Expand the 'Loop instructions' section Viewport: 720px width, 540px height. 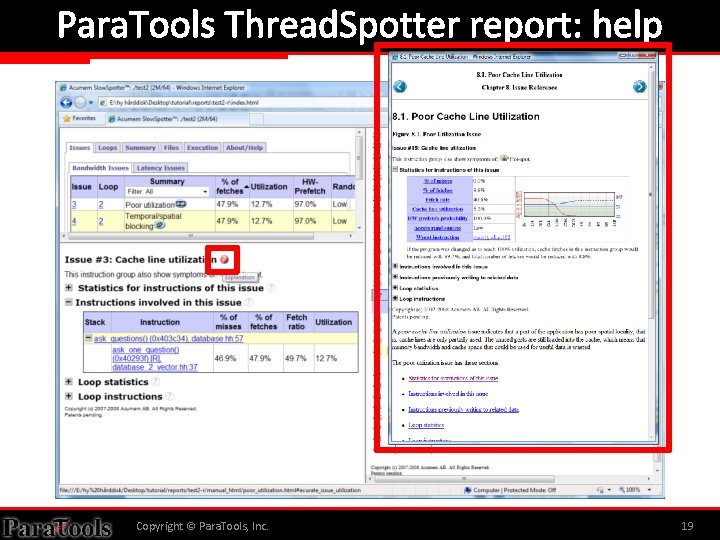point(68,396)
